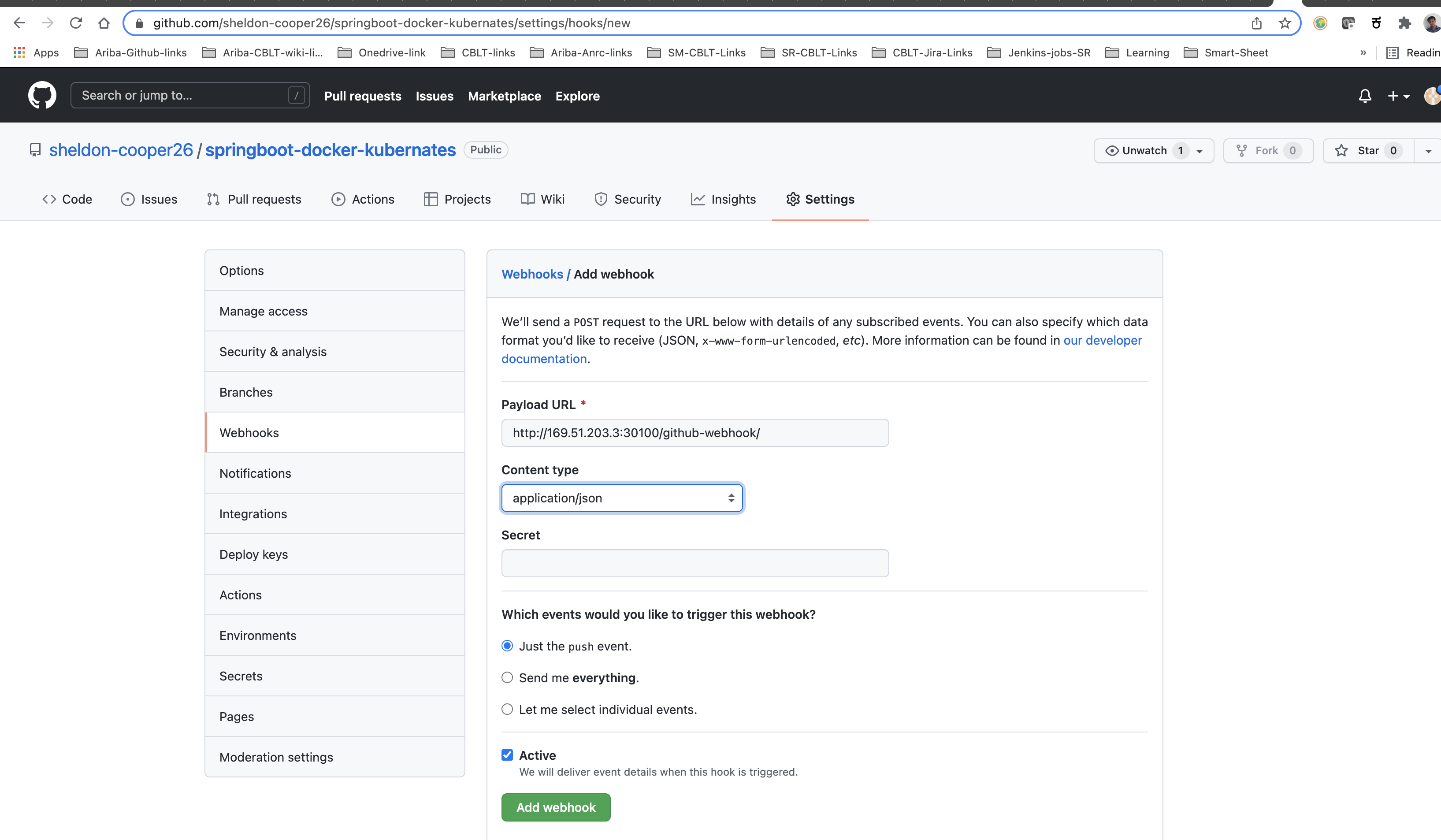Open the Content type dropdown
This screenshot has height=840, width=1441.
(x=622, y=498)
